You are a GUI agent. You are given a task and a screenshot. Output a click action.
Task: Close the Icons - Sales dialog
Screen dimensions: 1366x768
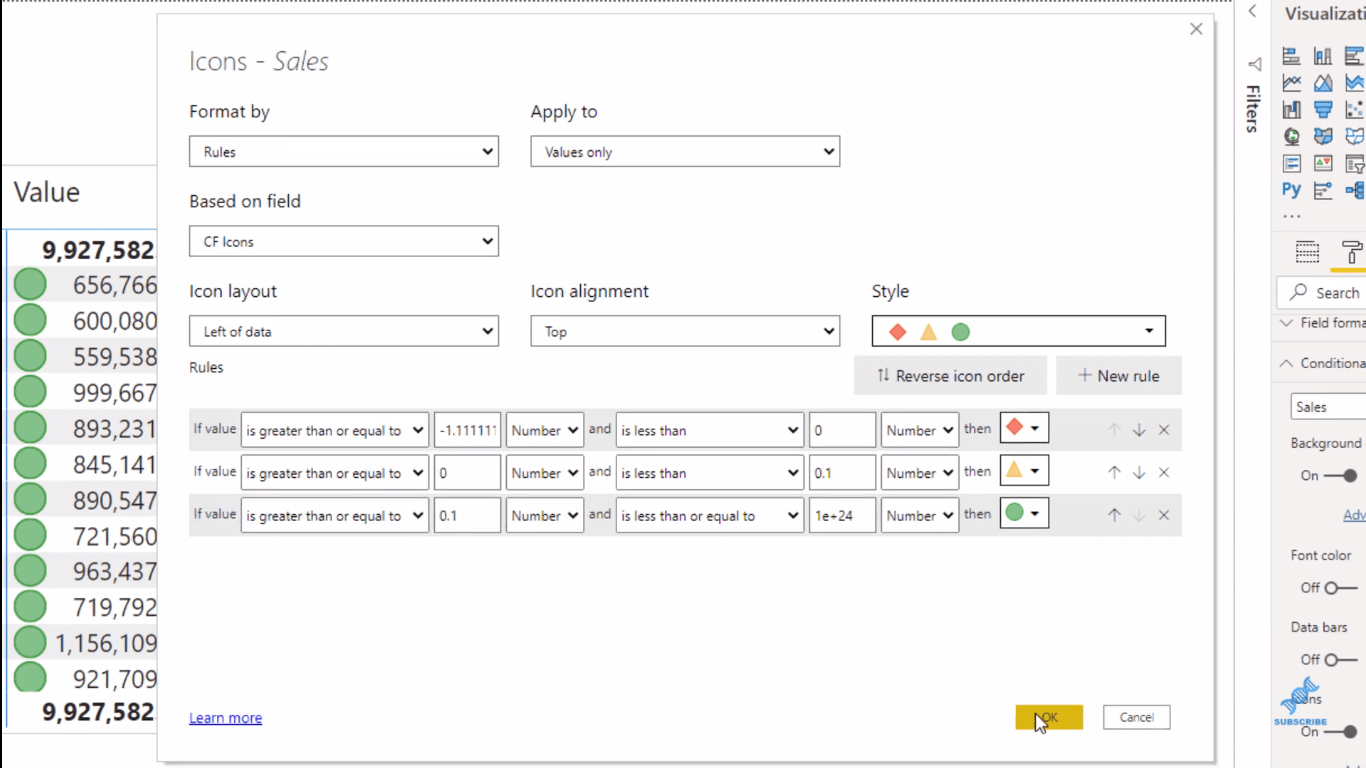(1196, 29)
